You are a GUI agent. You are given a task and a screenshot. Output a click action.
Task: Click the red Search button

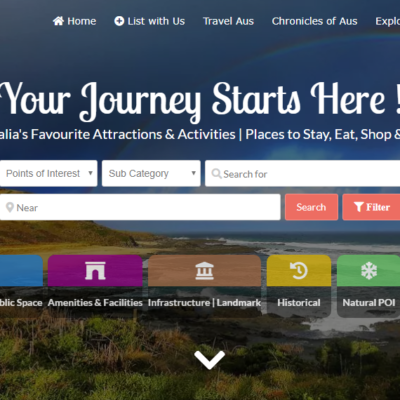[x=311, y=207]
